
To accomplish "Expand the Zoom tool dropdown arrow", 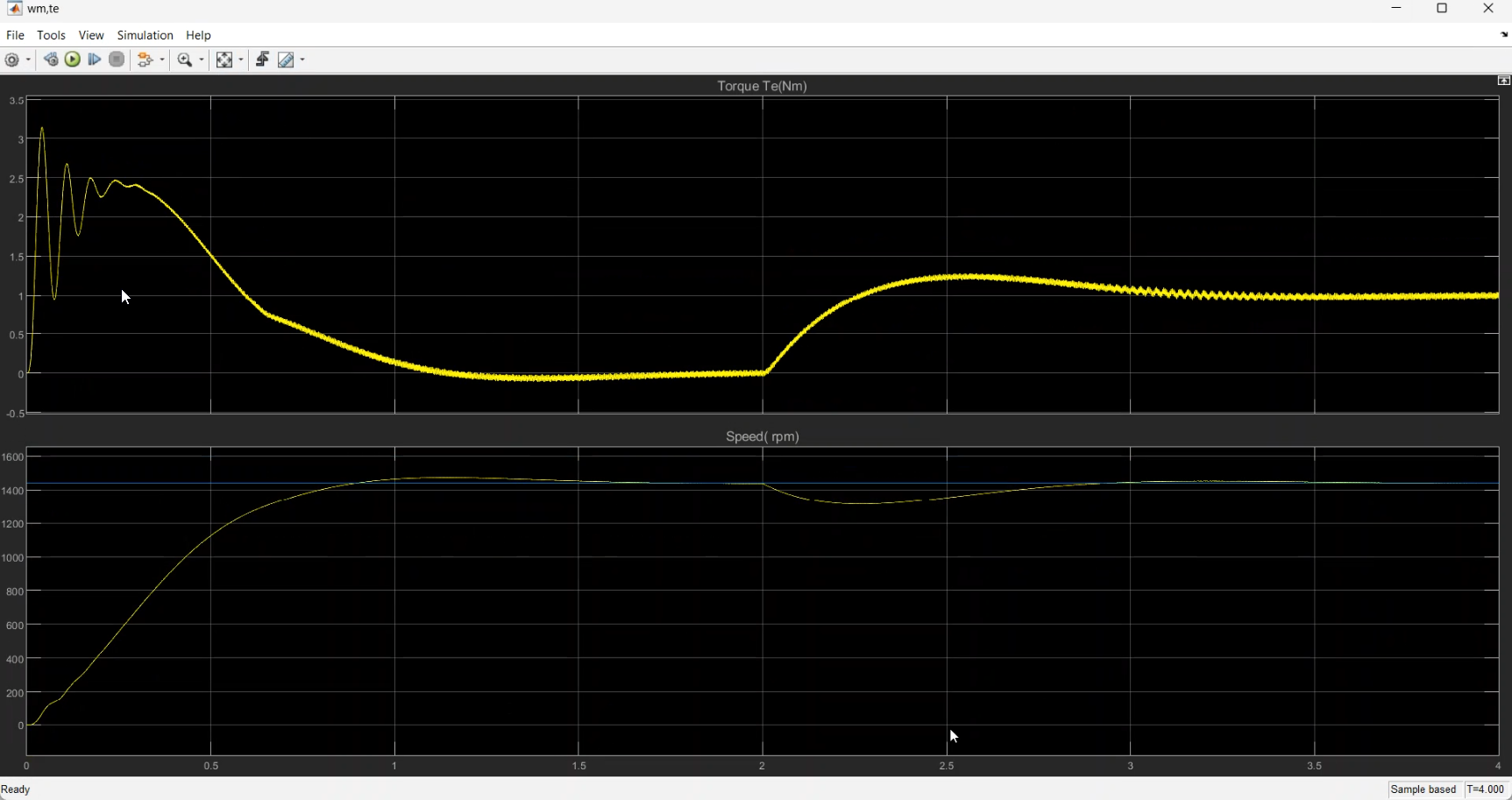I will (x=202, y=60).
